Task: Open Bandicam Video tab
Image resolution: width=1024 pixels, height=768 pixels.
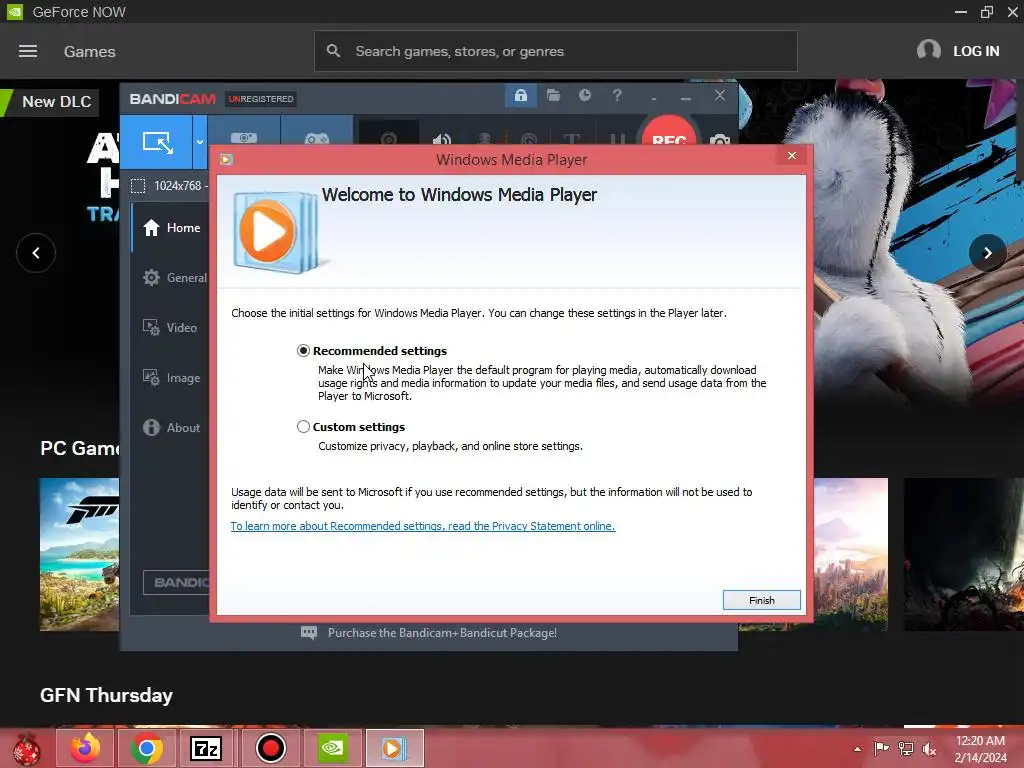Action: [x=170, y=327]
